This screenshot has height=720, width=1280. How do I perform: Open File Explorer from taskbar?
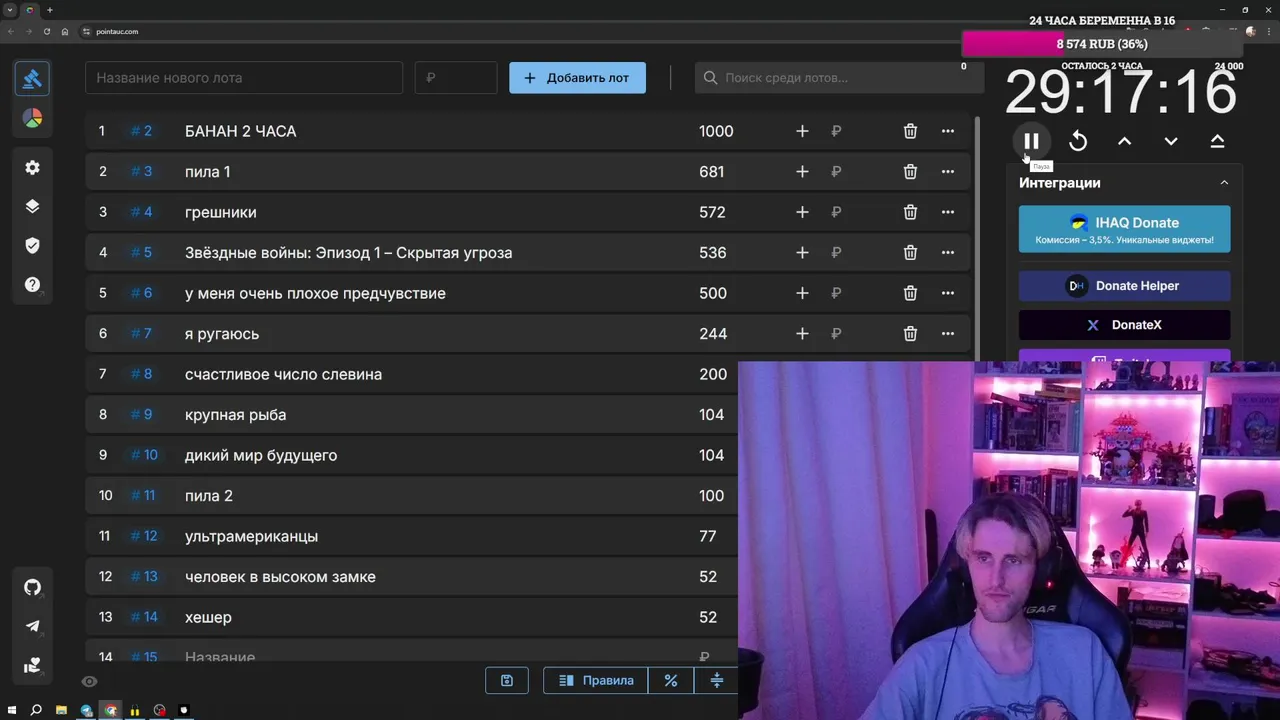61,710
